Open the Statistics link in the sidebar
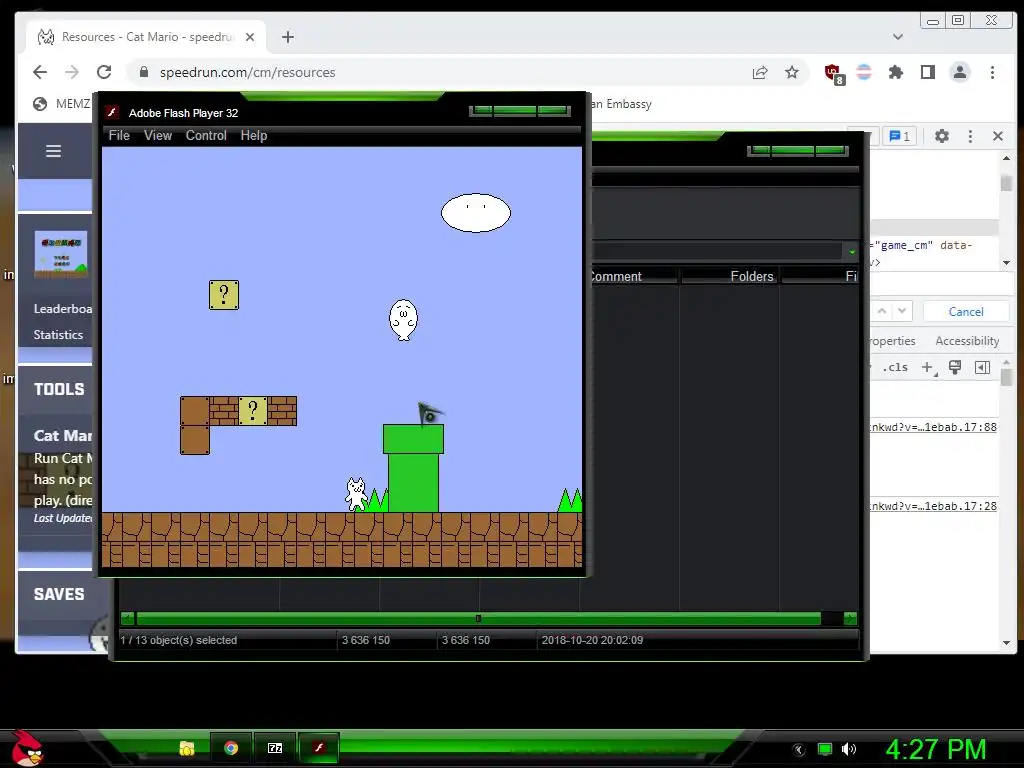This screenshot has width=1024, height=768. pyautogui.click(x=58, y=334)
